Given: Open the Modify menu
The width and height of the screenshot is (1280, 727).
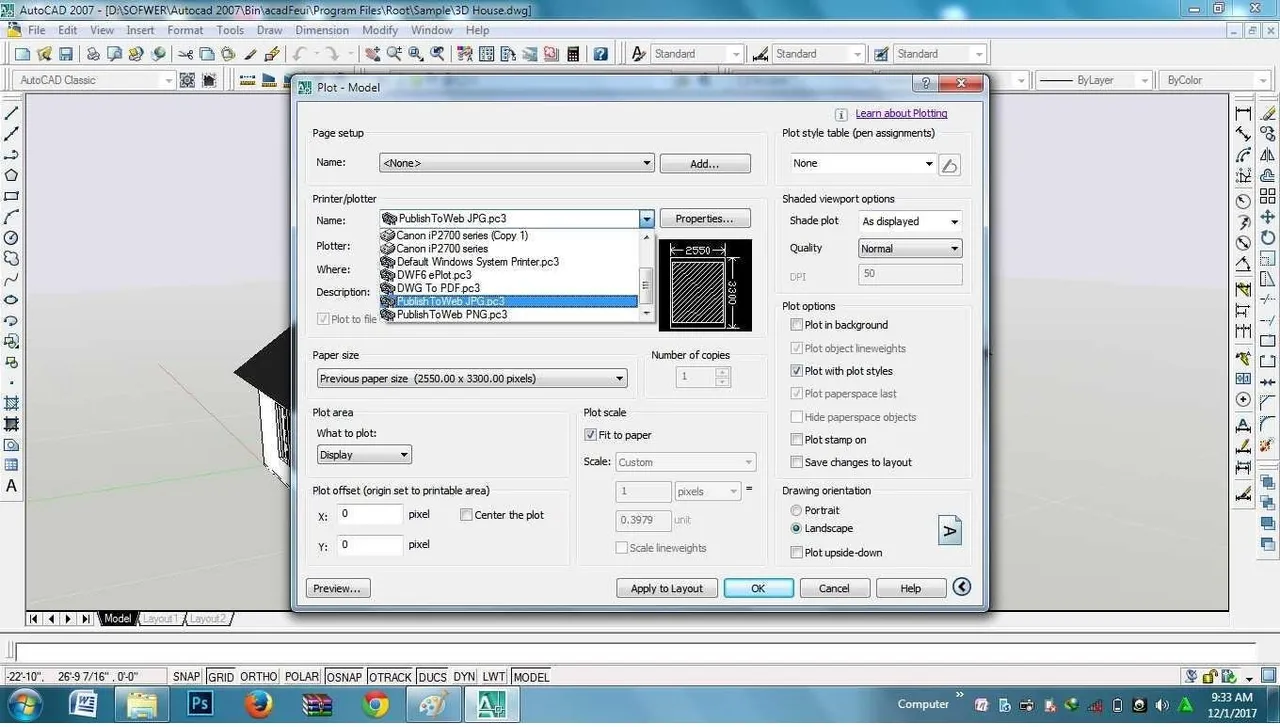Looking at the screenshot, I should (x=380, y=30).
